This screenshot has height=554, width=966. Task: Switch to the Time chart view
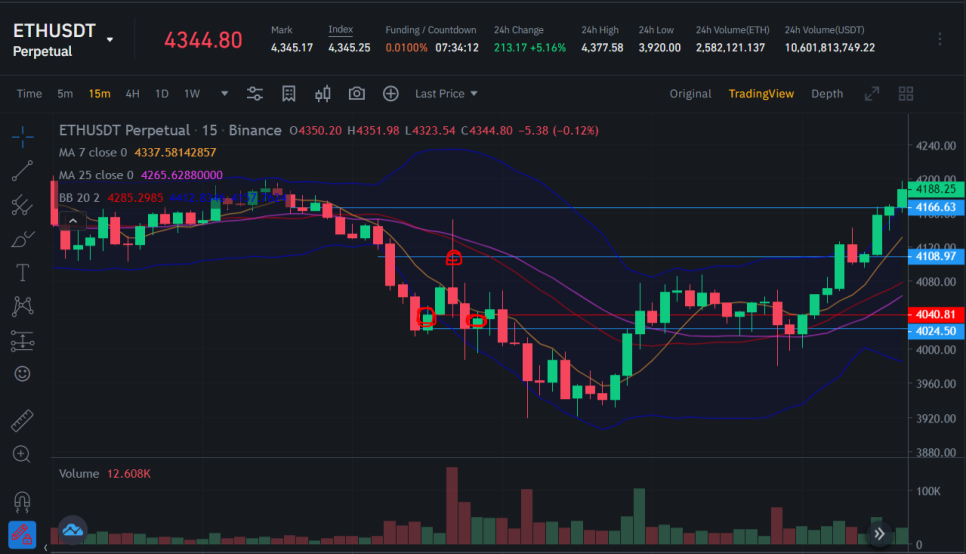point(29,94)
